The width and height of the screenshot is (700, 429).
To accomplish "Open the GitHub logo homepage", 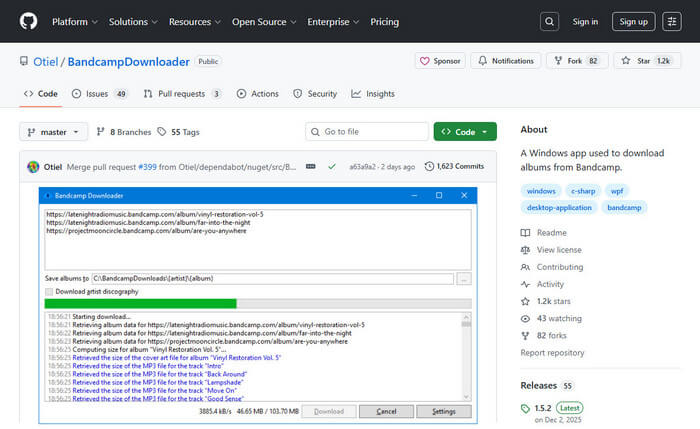I will (29, 21).
